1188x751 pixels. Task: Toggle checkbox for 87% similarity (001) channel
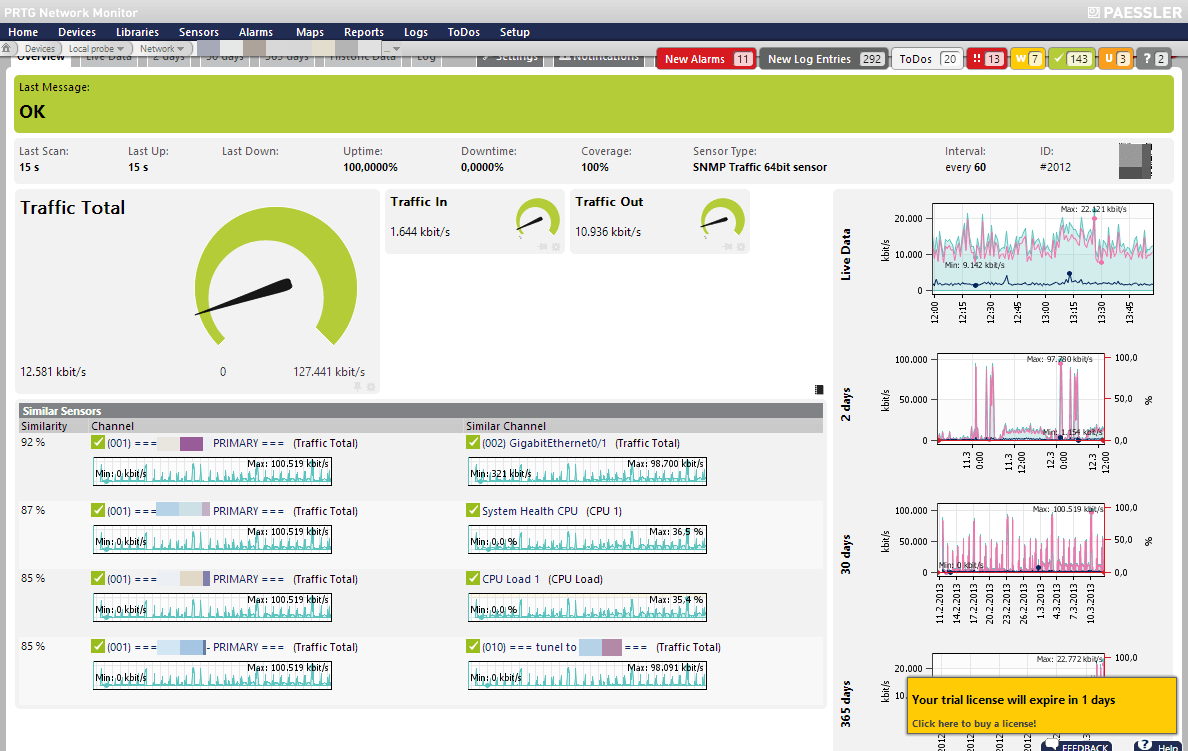tap(98, 510)
